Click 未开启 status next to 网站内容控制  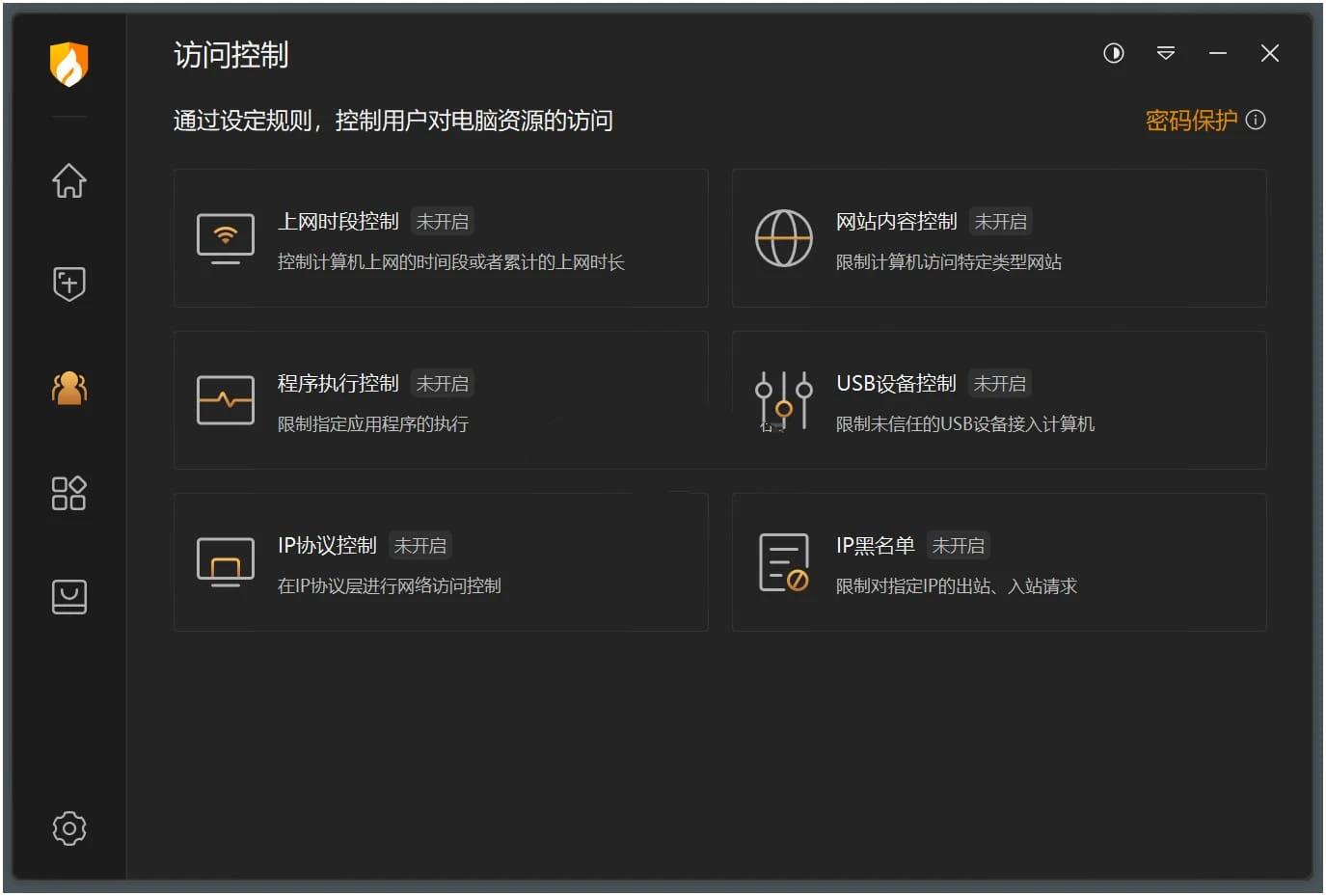pos(1000,221)
